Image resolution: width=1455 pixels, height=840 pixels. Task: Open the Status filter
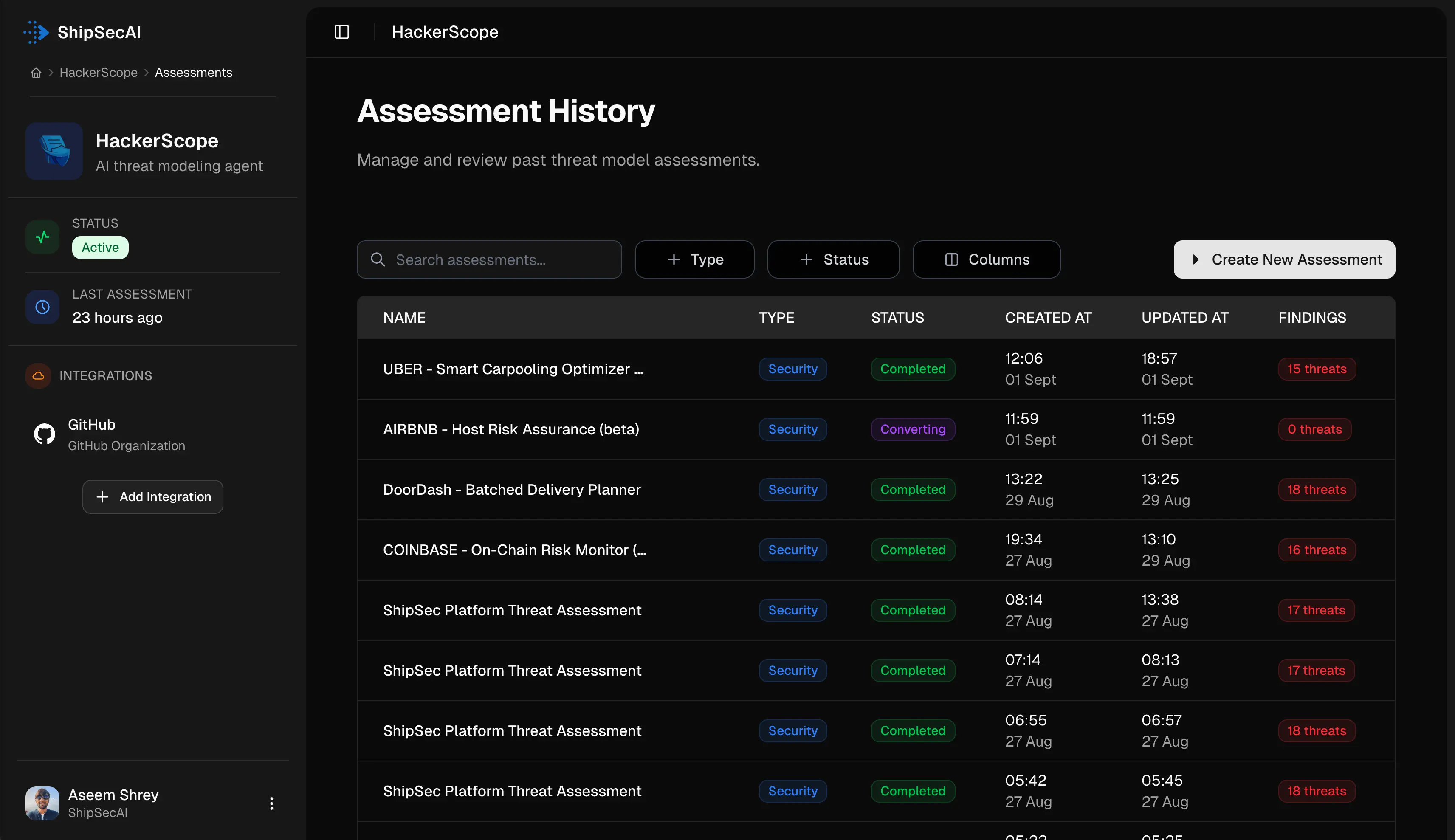tap(833, 259)
